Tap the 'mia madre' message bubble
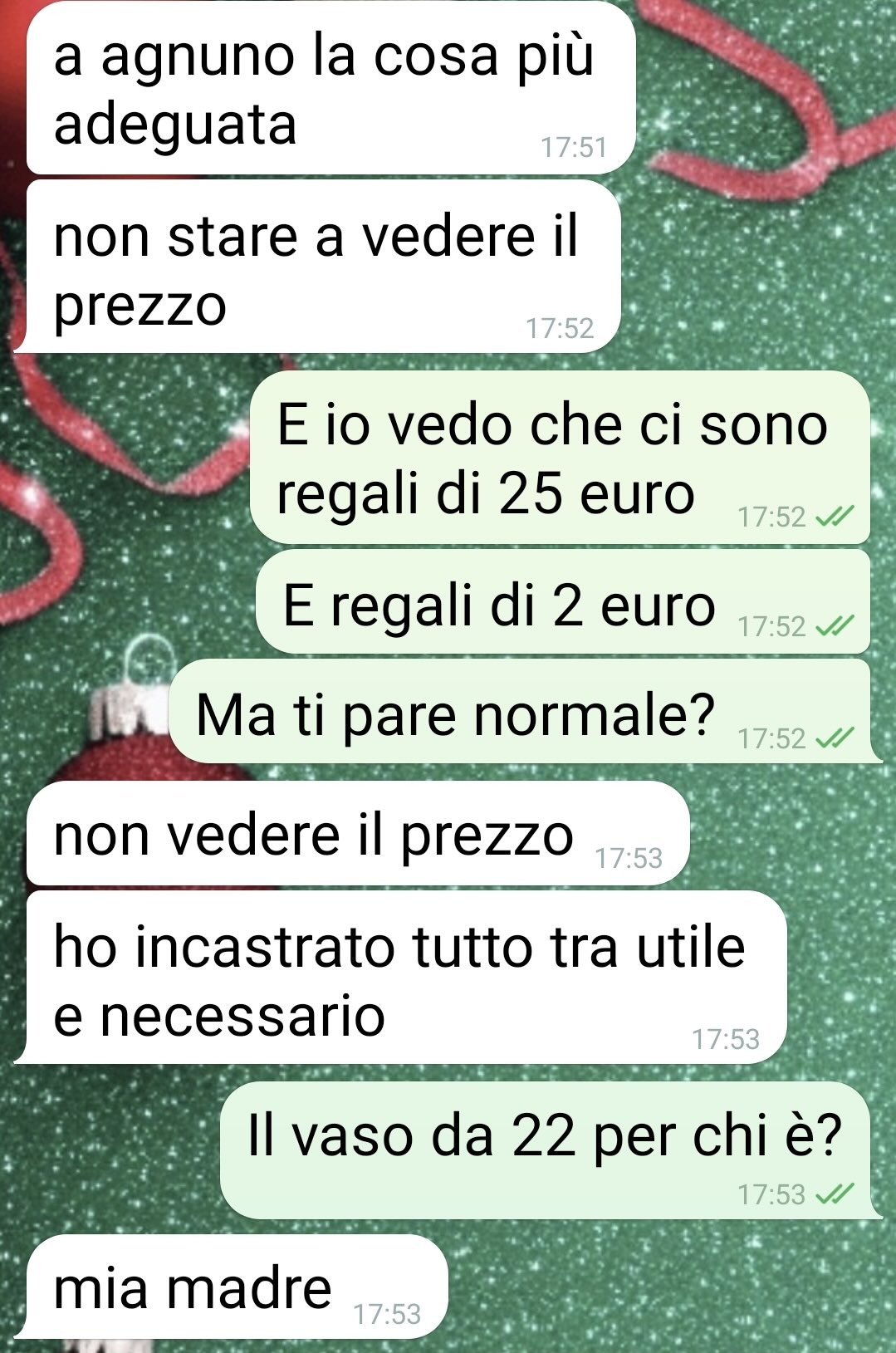Image resolution: width=896 pixels, height=1353 pixels. click(230, 1287)
